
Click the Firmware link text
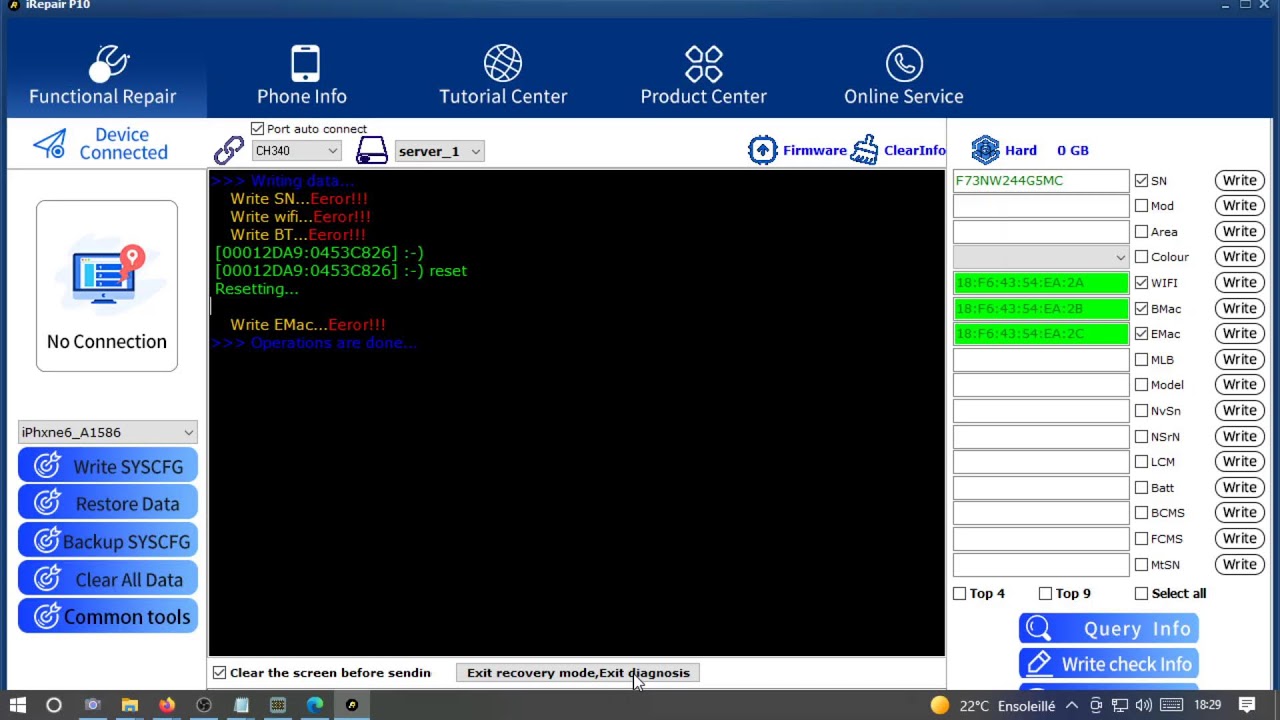(815, 150)
